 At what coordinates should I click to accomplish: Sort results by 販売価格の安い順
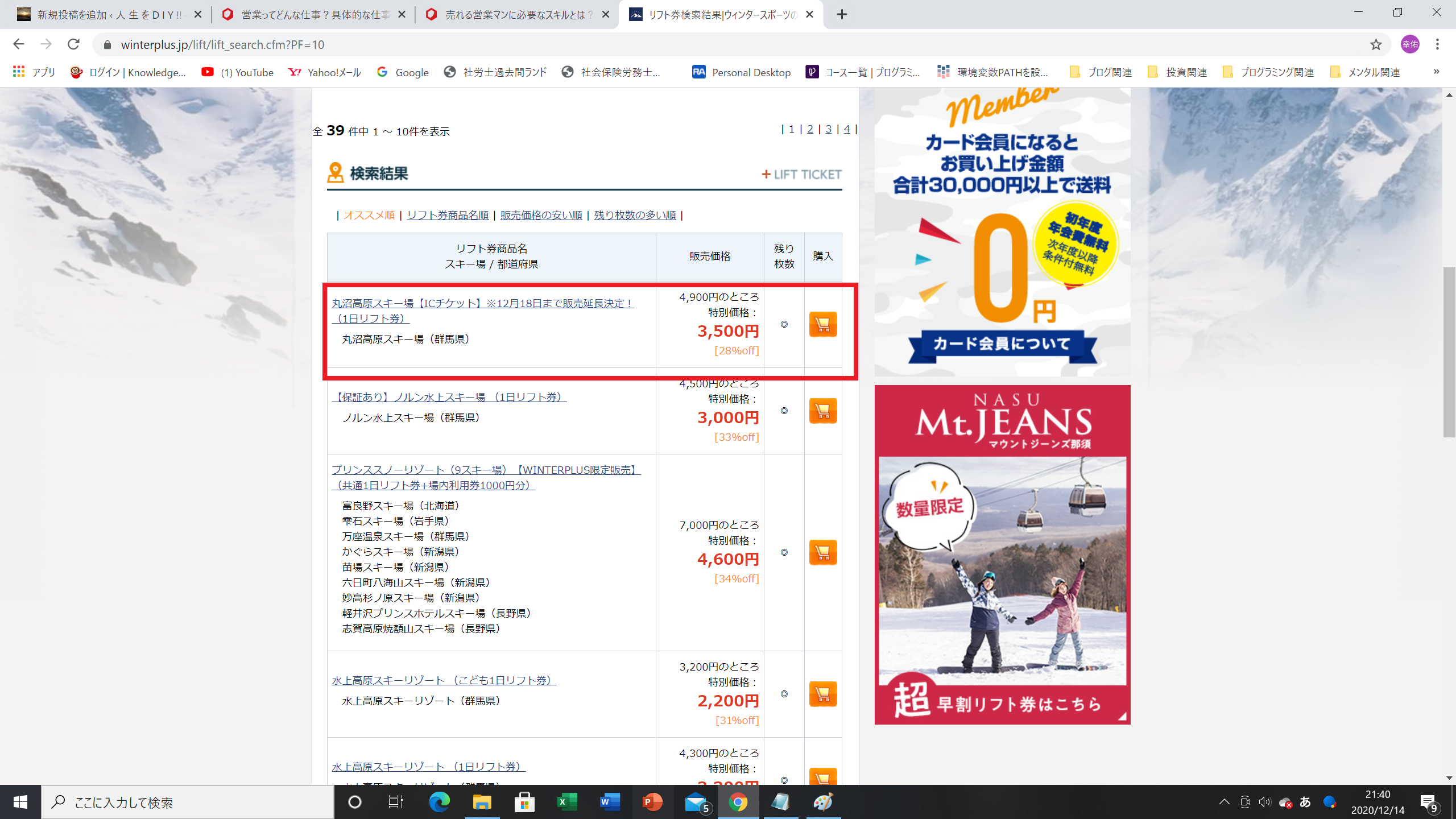click(541, 215)
